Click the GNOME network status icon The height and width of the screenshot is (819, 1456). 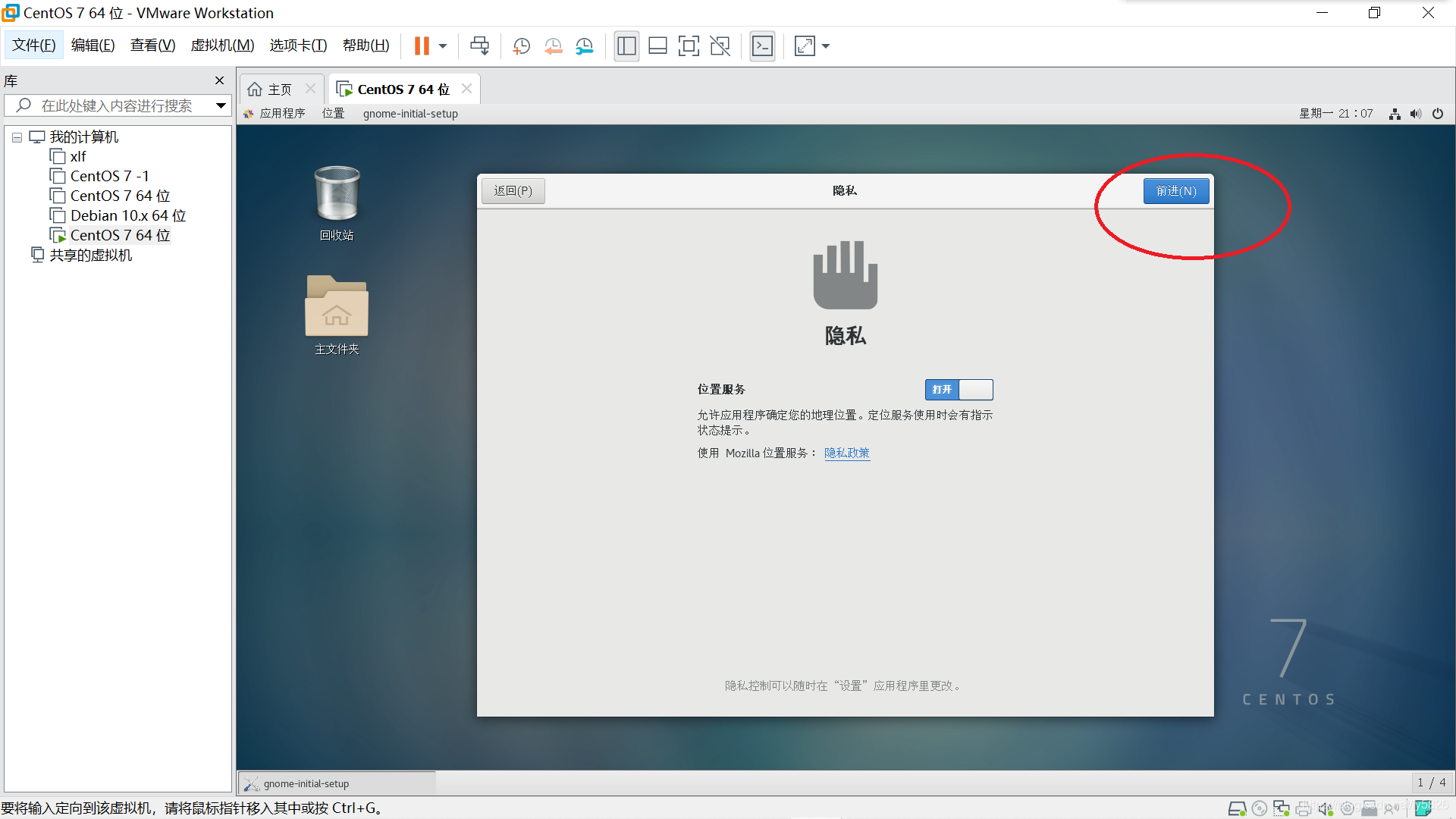pos(1395,114)
